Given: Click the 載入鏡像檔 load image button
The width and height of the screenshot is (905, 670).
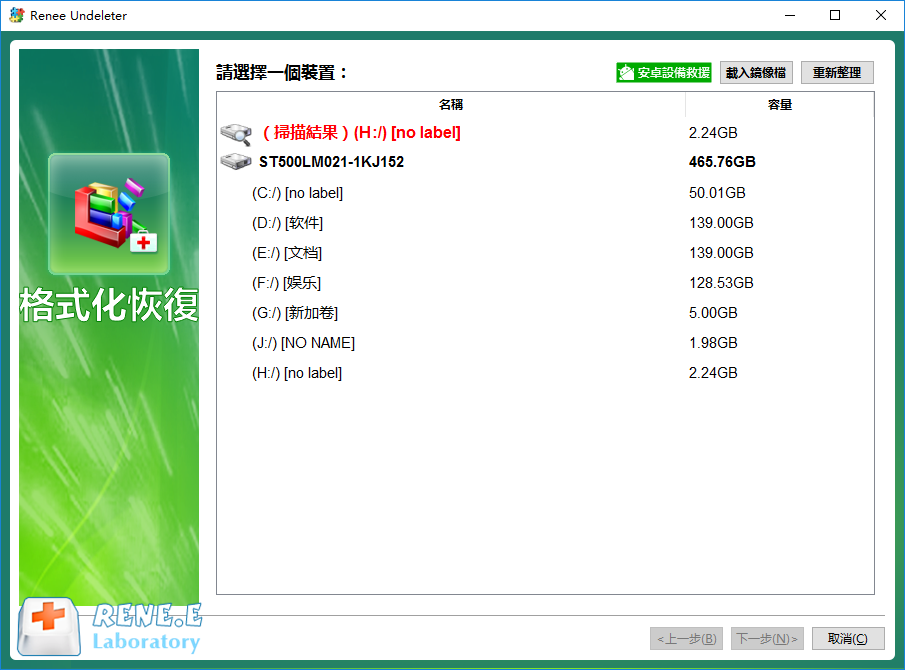Looking at the screenshot, I should [x=756, y=73].
